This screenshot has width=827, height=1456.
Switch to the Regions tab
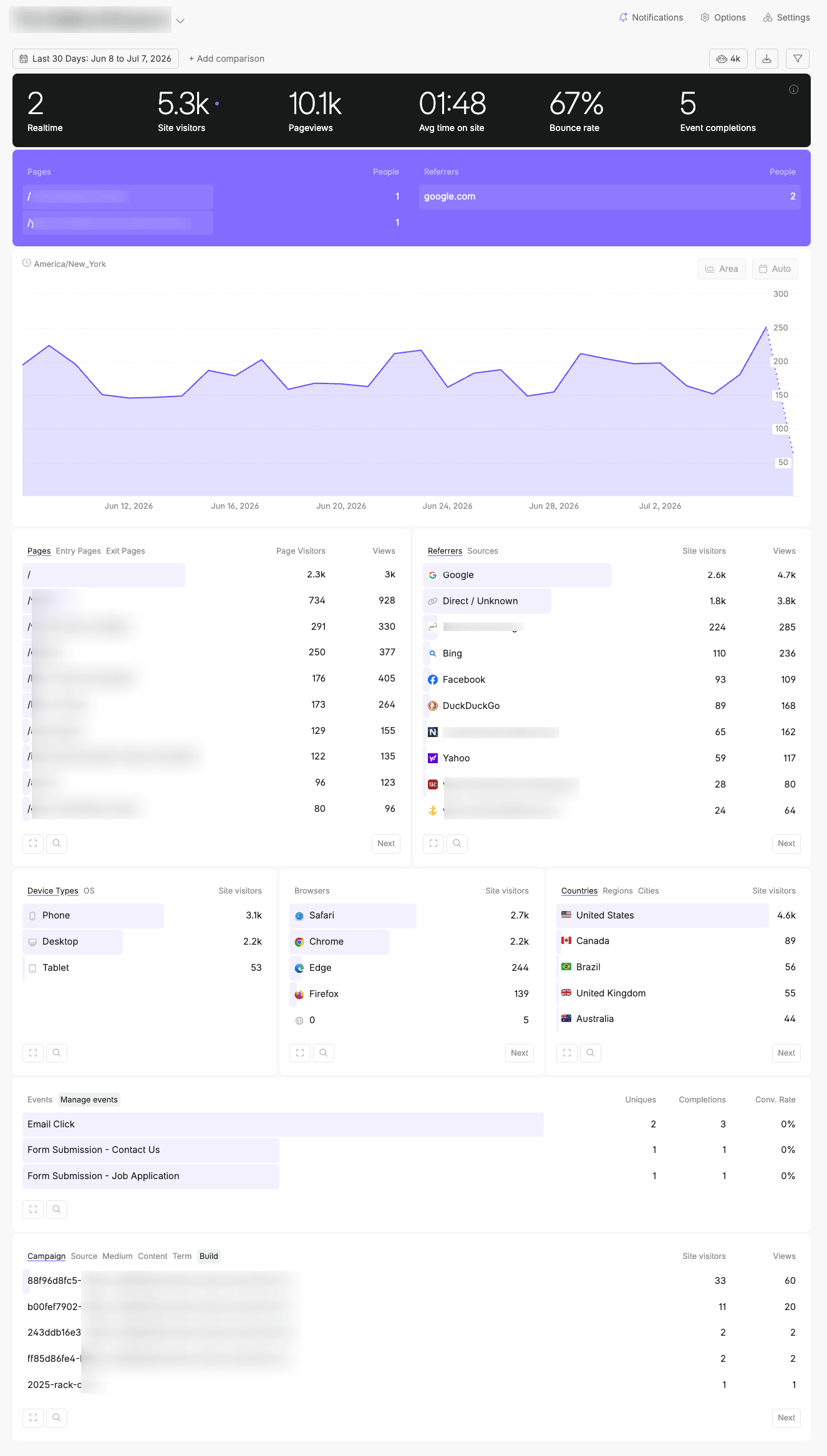tap(617, 890)
